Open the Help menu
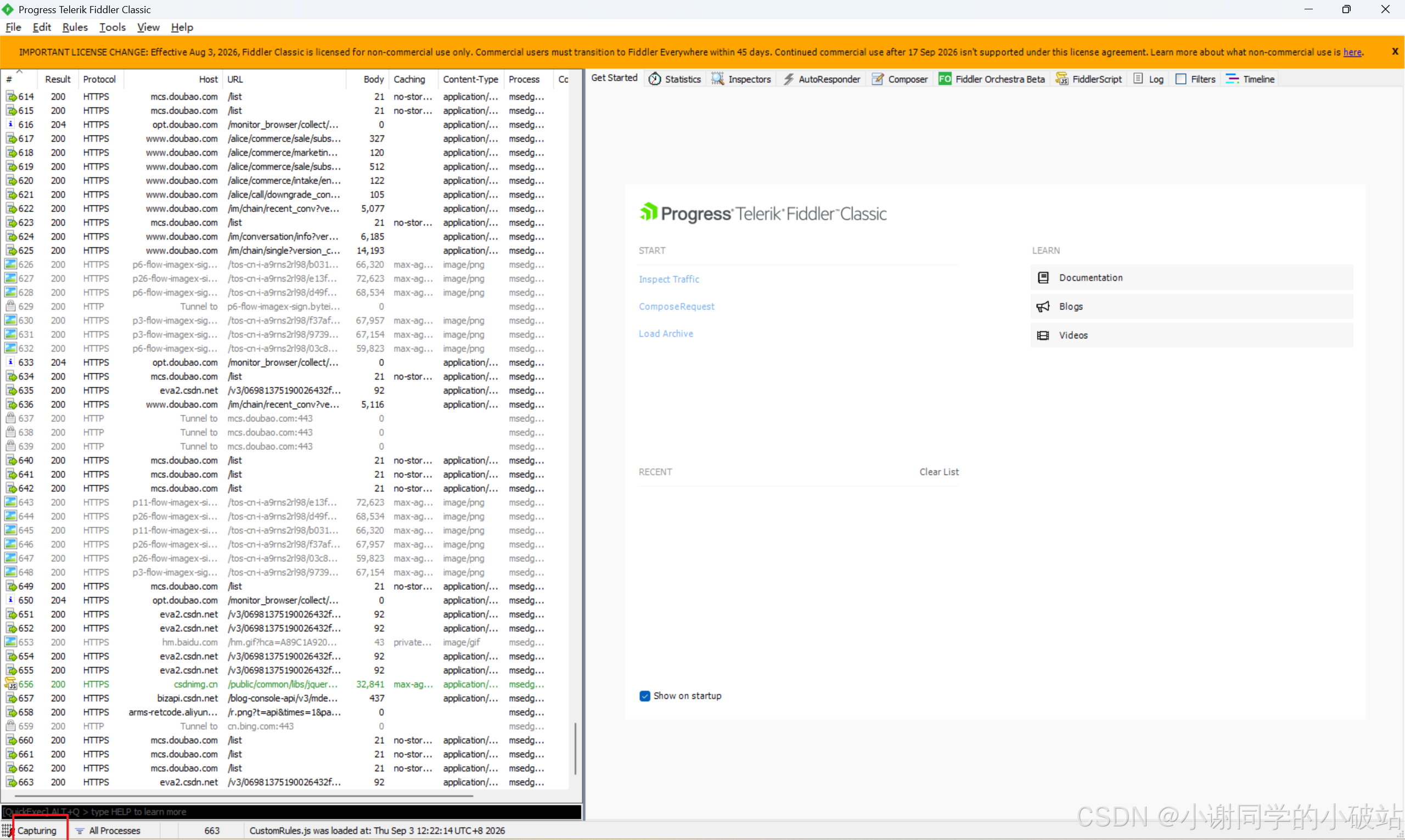The image size is (1405, 840). click(182, 27)
